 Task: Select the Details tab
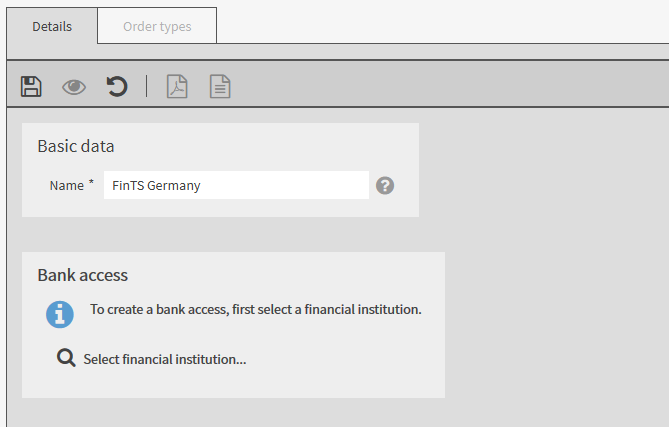52,26
